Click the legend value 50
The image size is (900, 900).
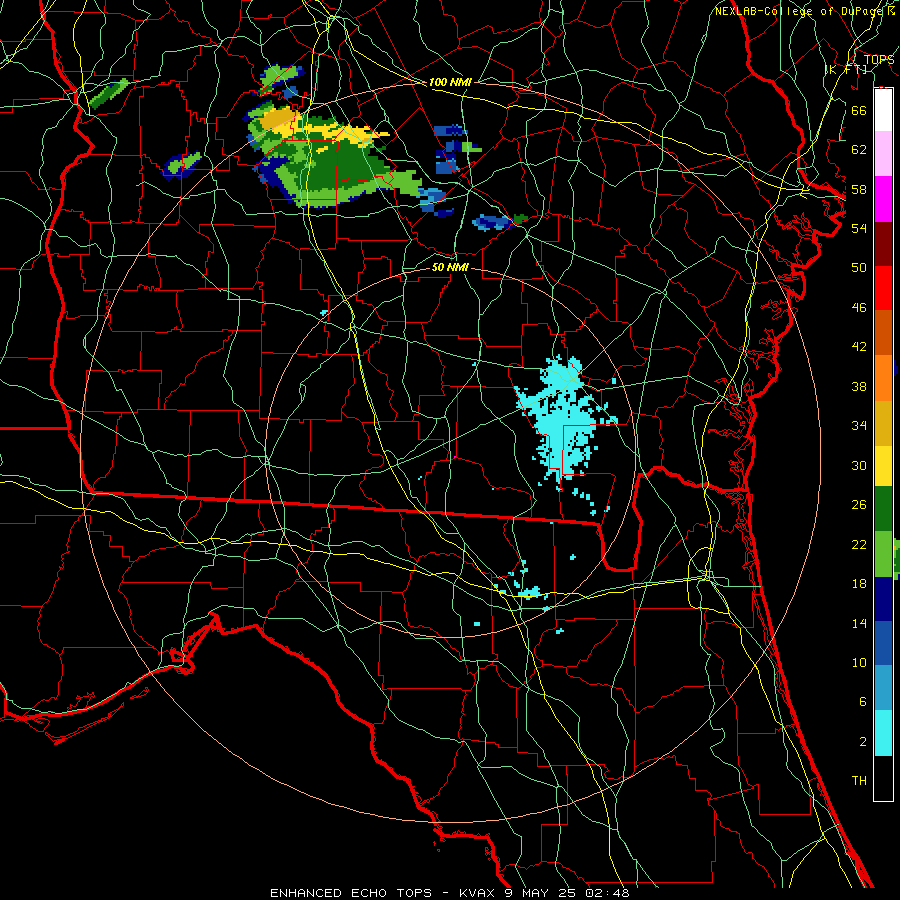click(859, 267)
